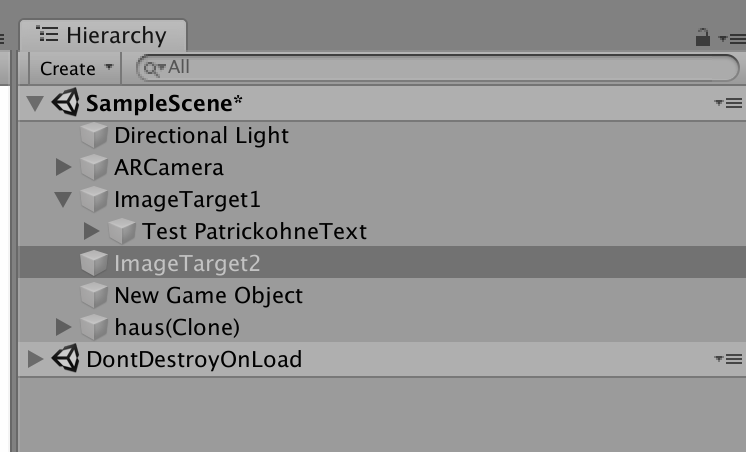Expand the Test PatrickohneText children
The image size is (746, 452).
pos(92,232)
